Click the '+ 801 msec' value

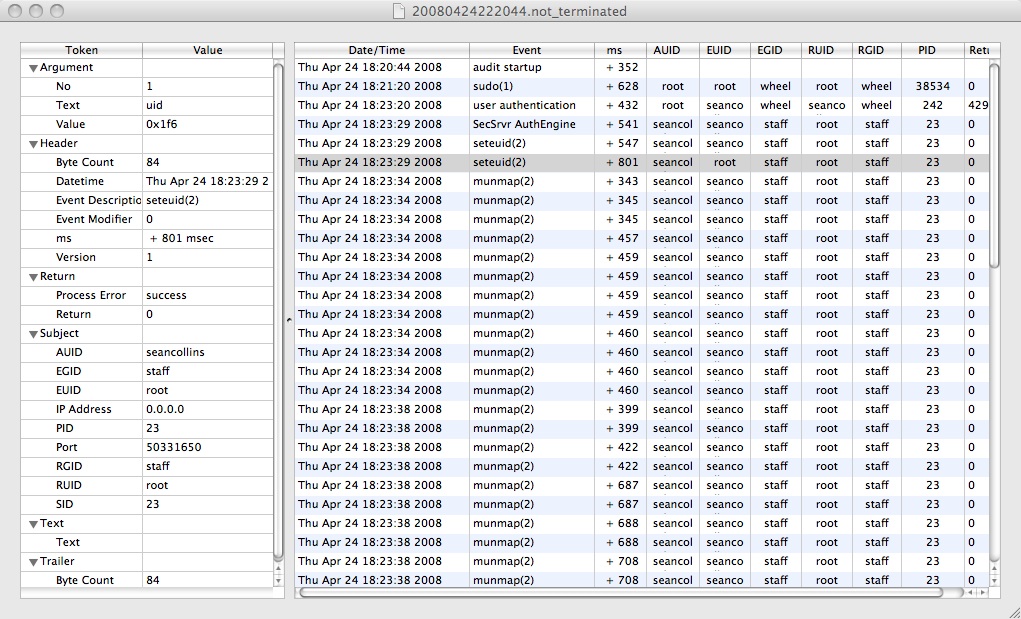tap(182, 238)
